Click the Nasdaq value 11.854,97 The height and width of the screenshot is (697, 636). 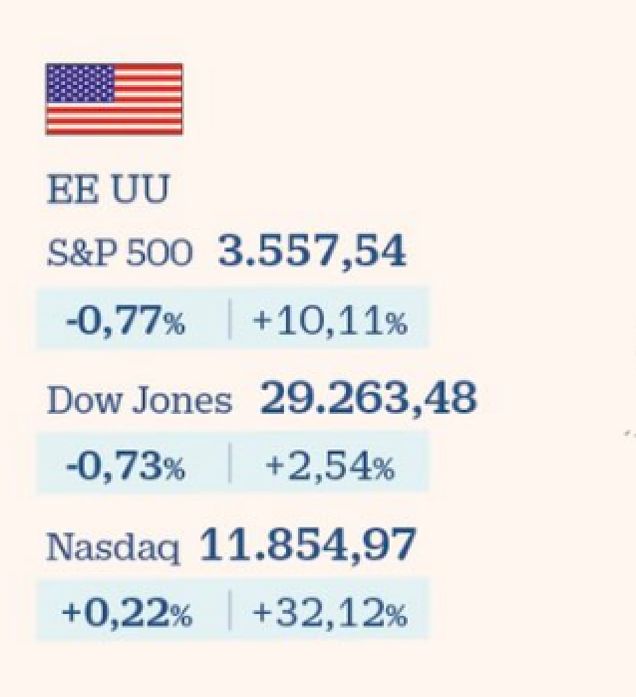tap(308, 545)
